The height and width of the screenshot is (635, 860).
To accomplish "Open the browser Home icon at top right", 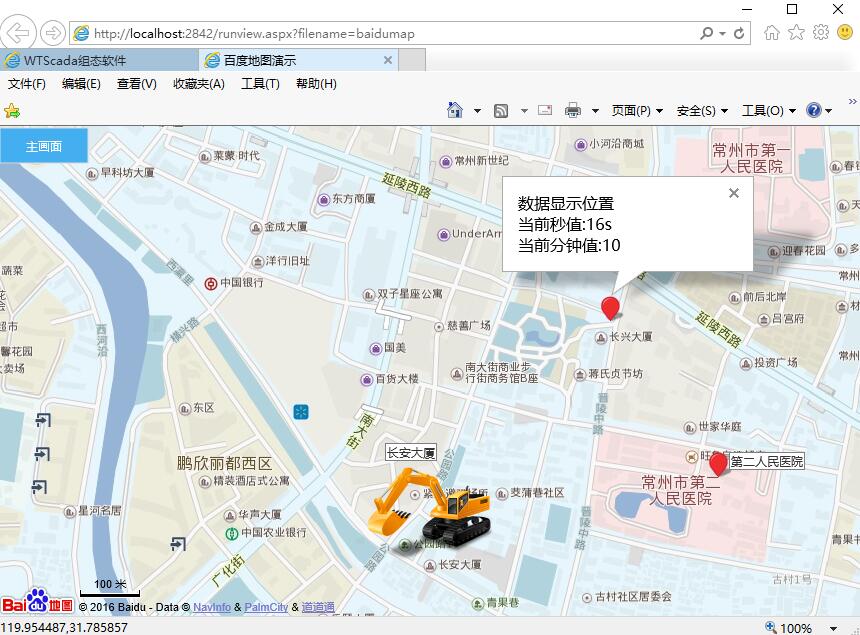I will point(772,33).
